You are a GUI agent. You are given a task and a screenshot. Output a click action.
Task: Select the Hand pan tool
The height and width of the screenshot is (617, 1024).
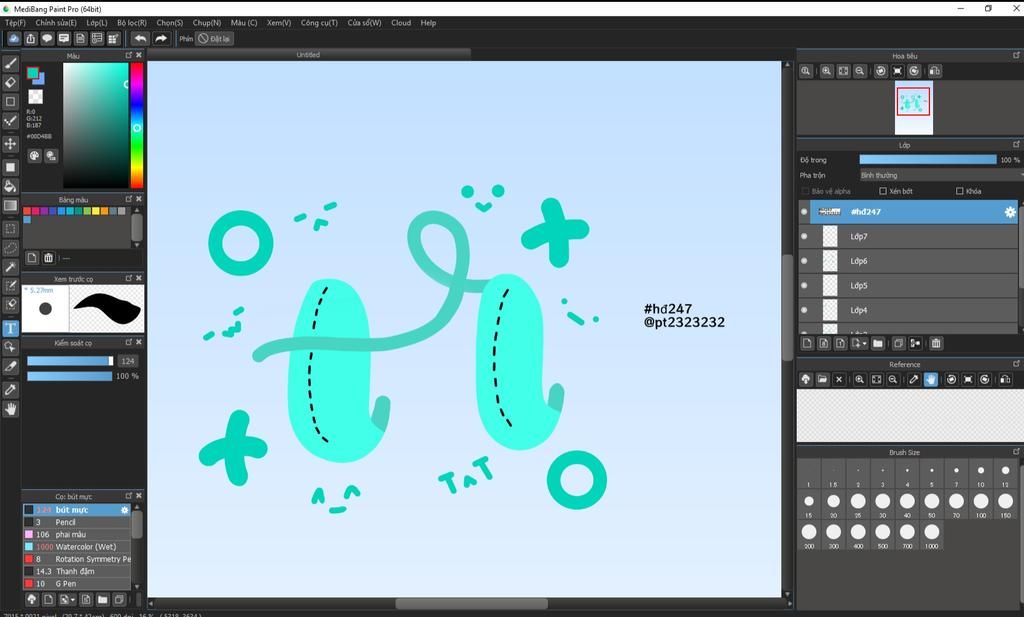point(10,409)
